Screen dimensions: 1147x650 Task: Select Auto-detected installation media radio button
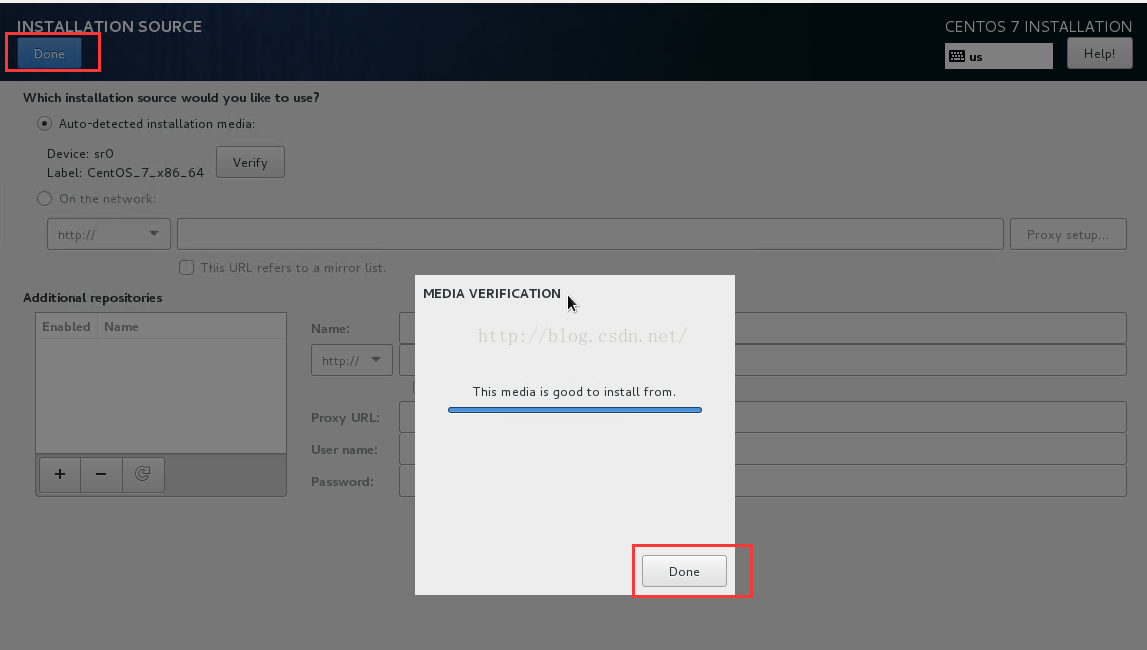coord(45,124)
